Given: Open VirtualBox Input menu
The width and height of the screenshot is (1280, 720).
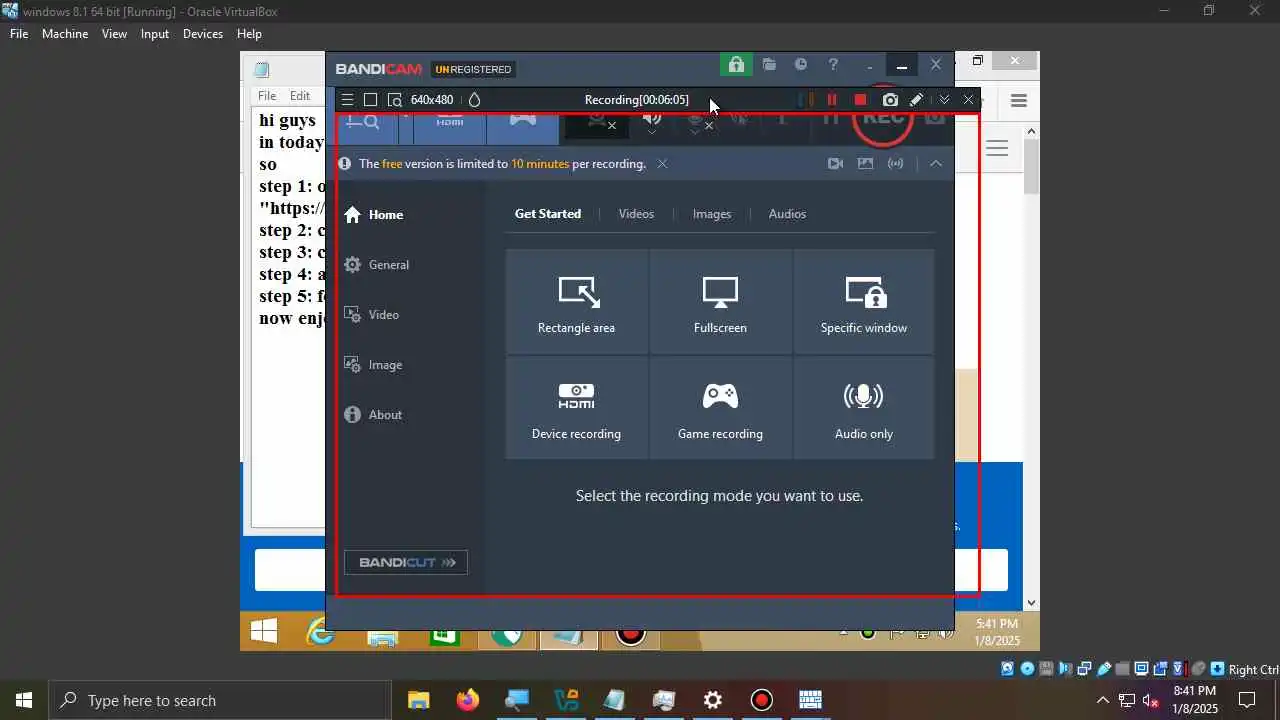Looking at the screenshot, I should click(x=155, y=34).
